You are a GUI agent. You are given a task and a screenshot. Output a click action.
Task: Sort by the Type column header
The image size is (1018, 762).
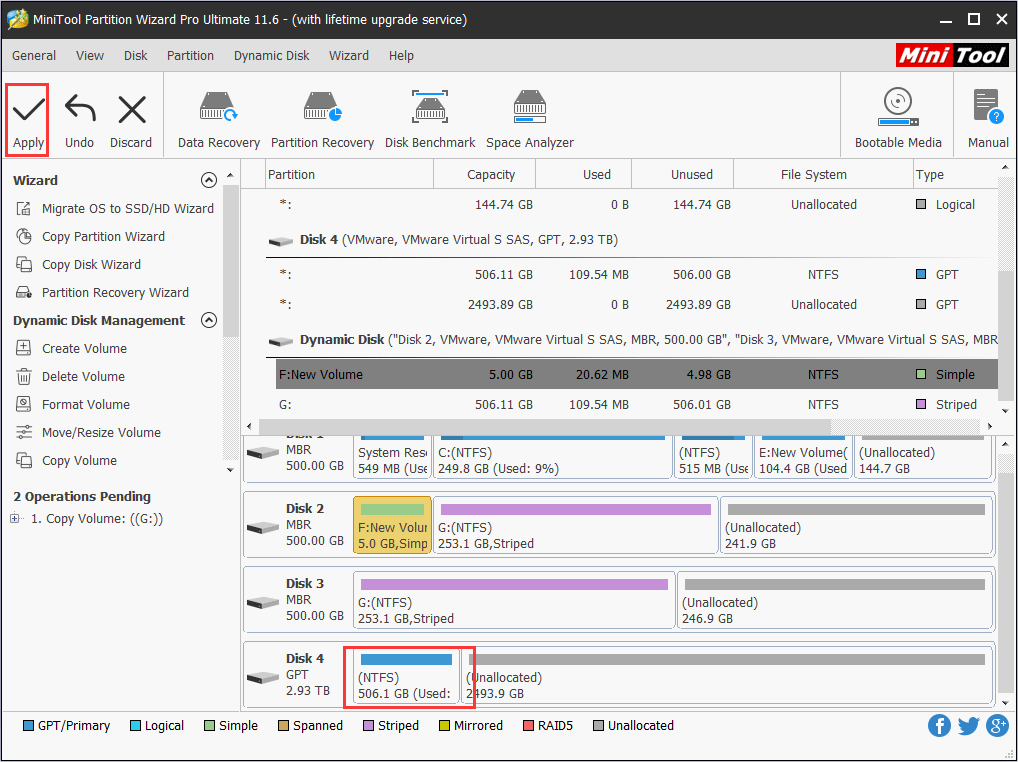pyautogui.click(x=954, y=175)
